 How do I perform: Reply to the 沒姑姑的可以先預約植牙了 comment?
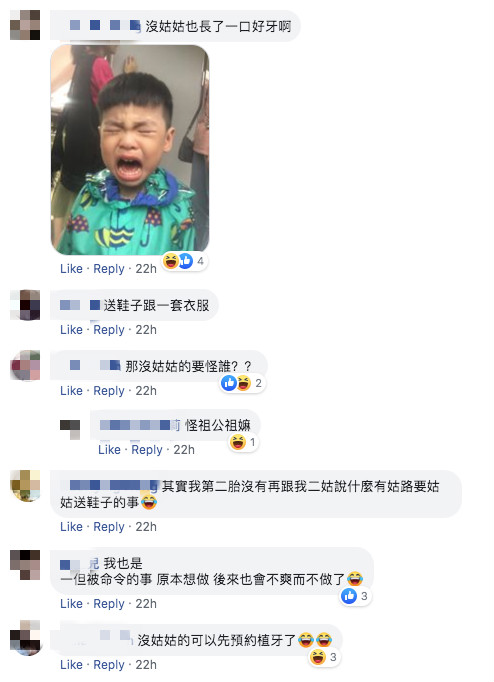(x=109, y=665)
